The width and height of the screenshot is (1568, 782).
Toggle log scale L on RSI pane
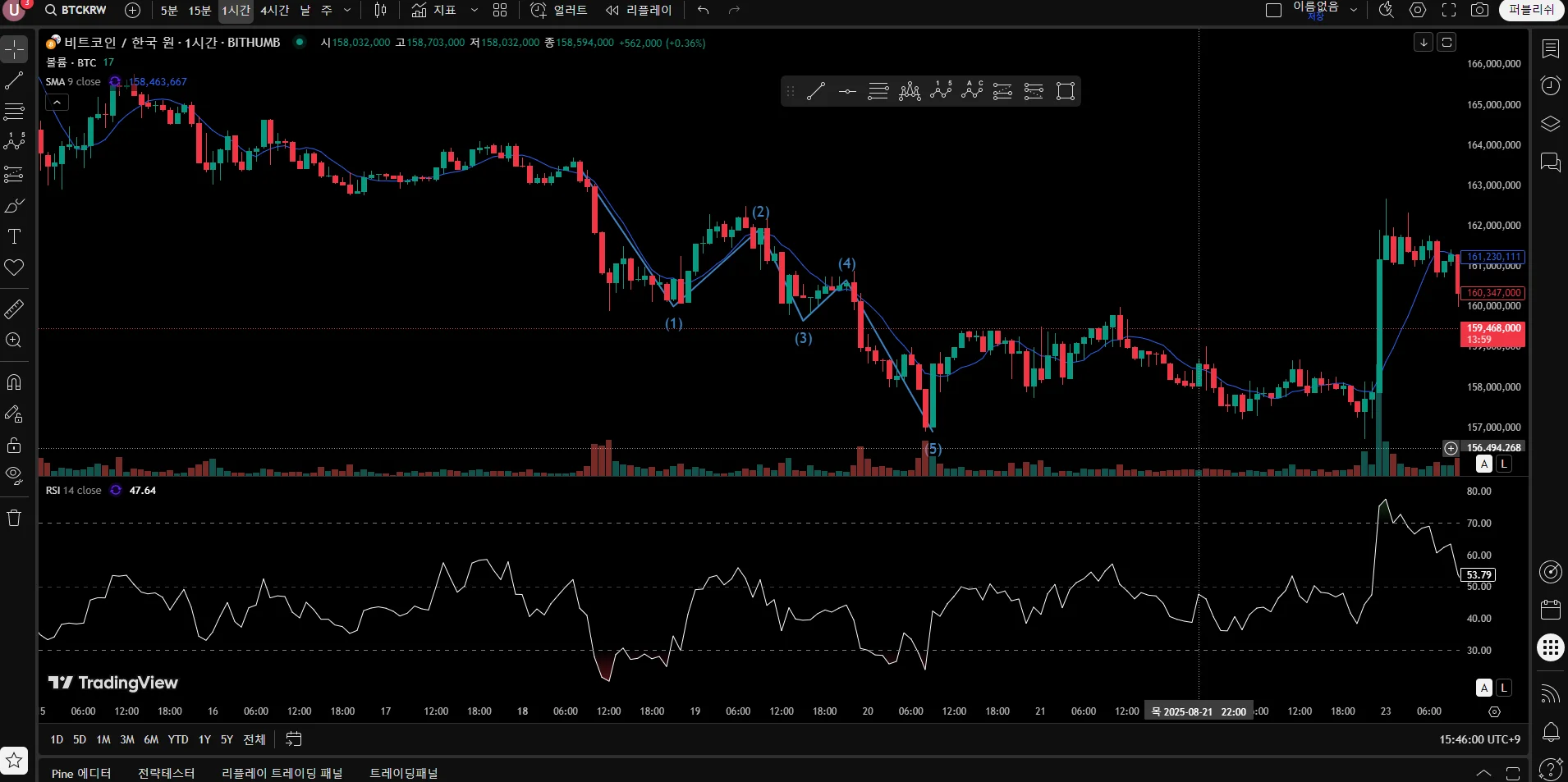[1504, 688]
